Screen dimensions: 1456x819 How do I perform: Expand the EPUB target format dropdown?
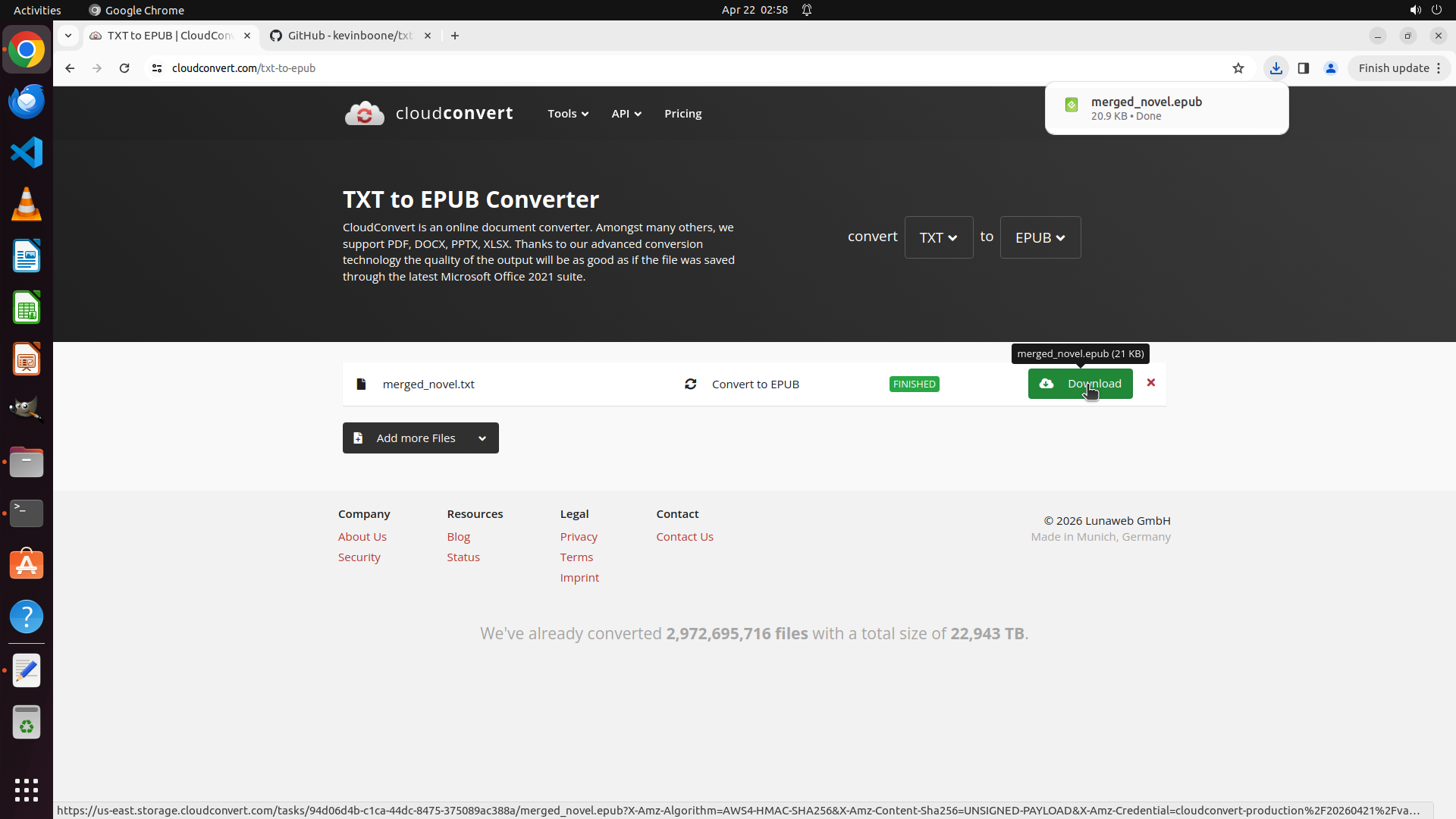click(x=1040, y=237)
